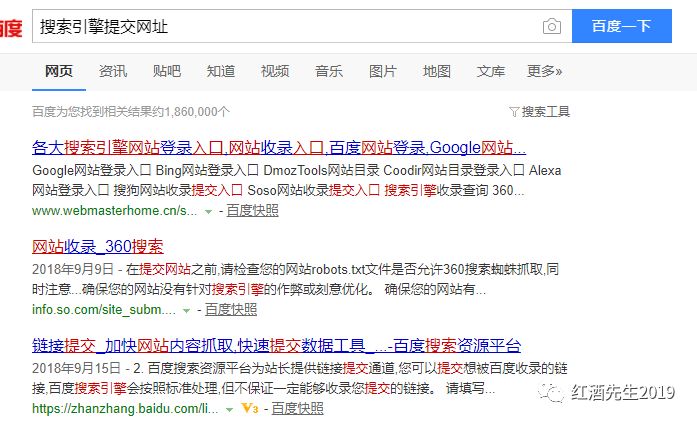Open the 地图 tab

(x=437, y=71)
